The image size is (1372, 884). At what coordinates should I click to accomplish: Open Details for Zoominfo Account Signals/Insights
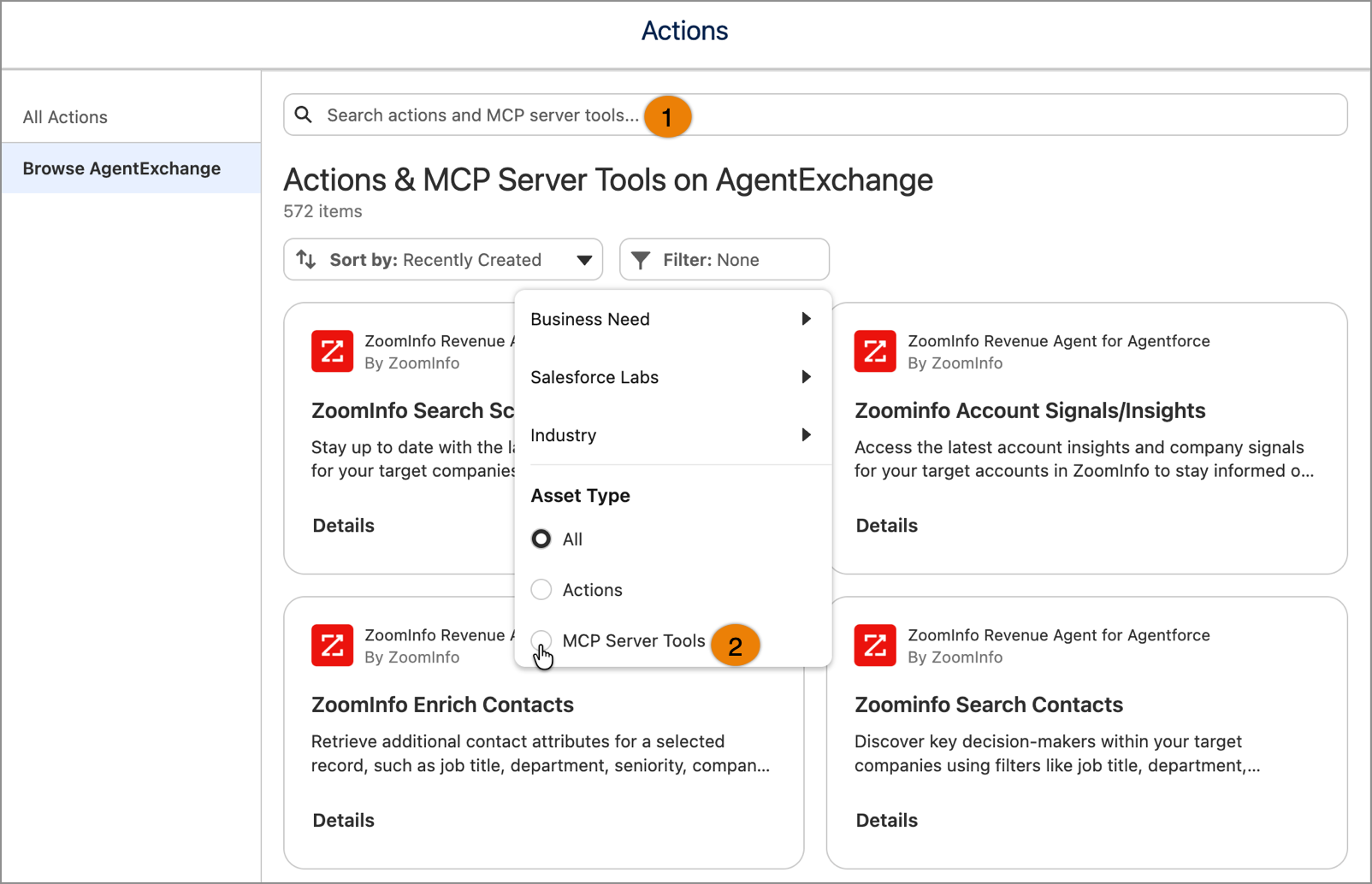coord(887,526)
